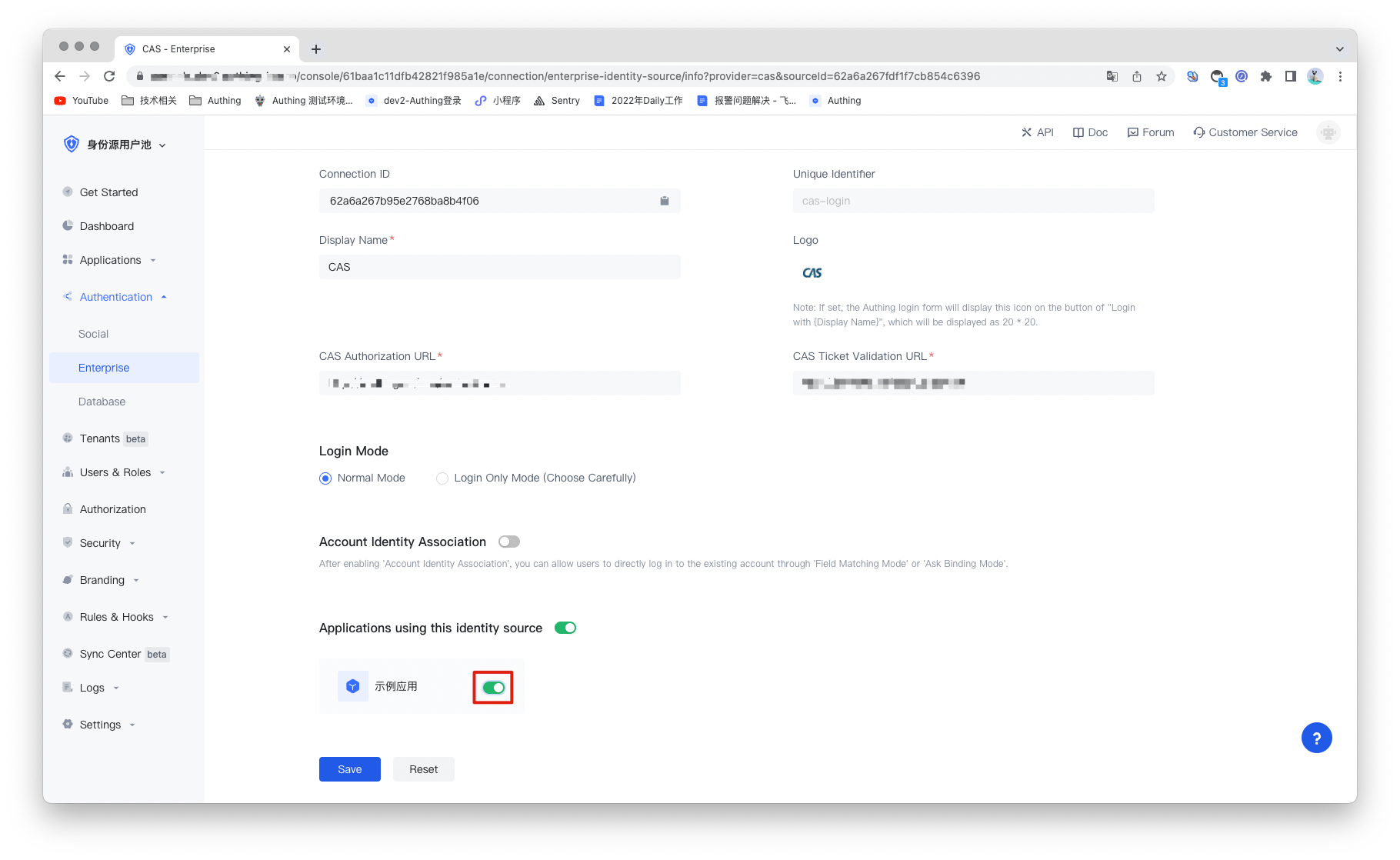The image size is (1400, 860).
Task: Expand the Applications sidebar section
Action: coord(110,260)
